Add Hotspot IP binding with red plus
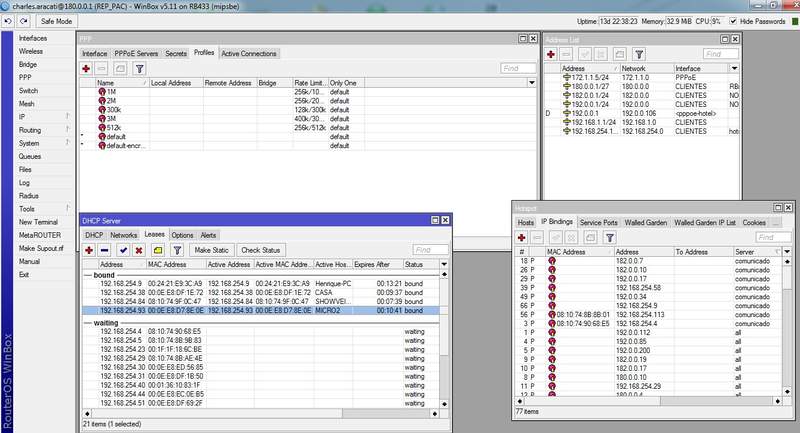The height and width of the screenshot is (433, 800). pyautogui.click(x=521, y=238)
